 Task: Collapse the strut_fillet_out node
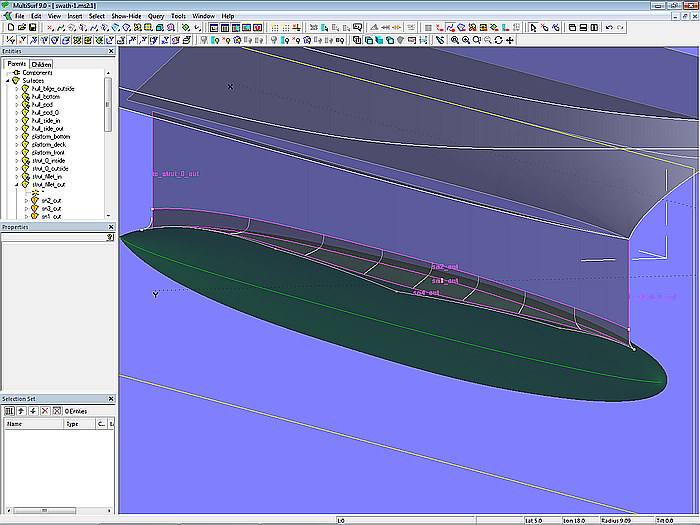click(x=17, y=185)
